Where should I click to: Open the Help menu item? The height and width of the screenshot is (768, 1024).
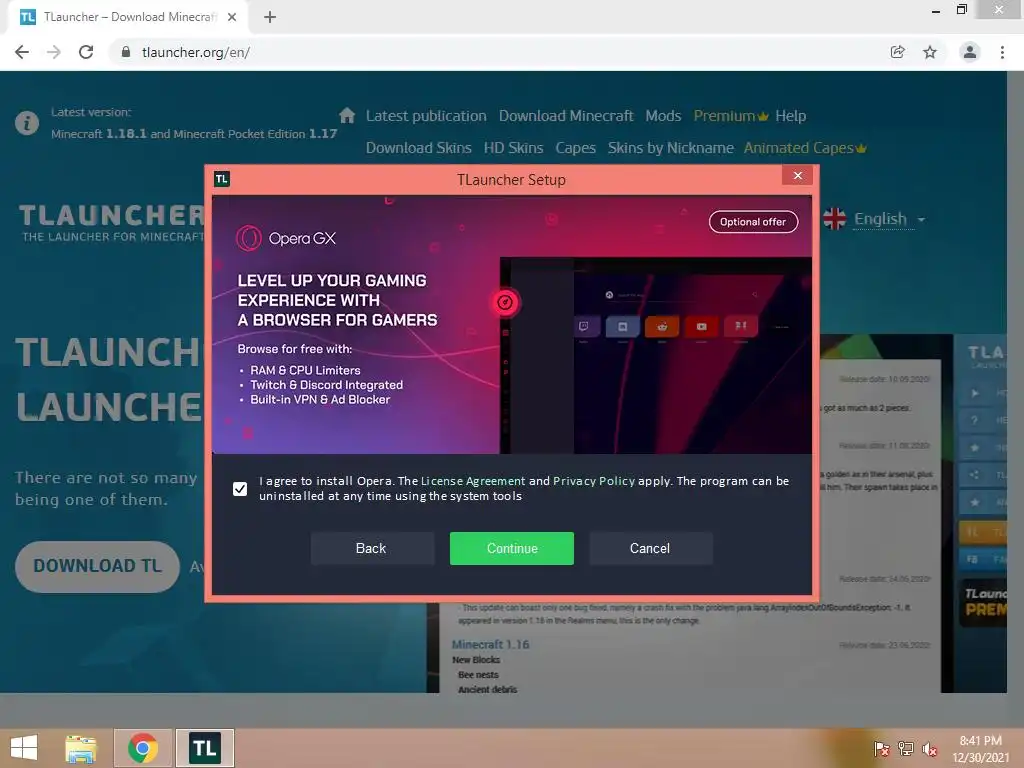coord(791,116)
